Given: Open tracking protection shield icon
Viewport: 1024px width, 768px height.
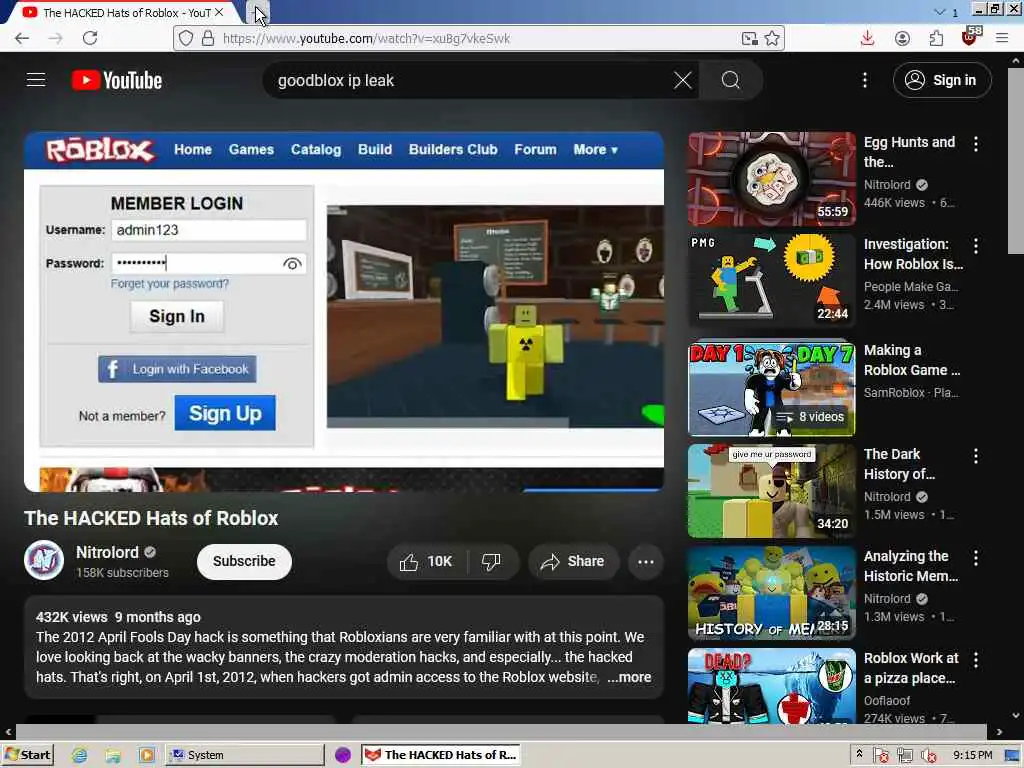Looking at the screenshot, I should [186, 39].
